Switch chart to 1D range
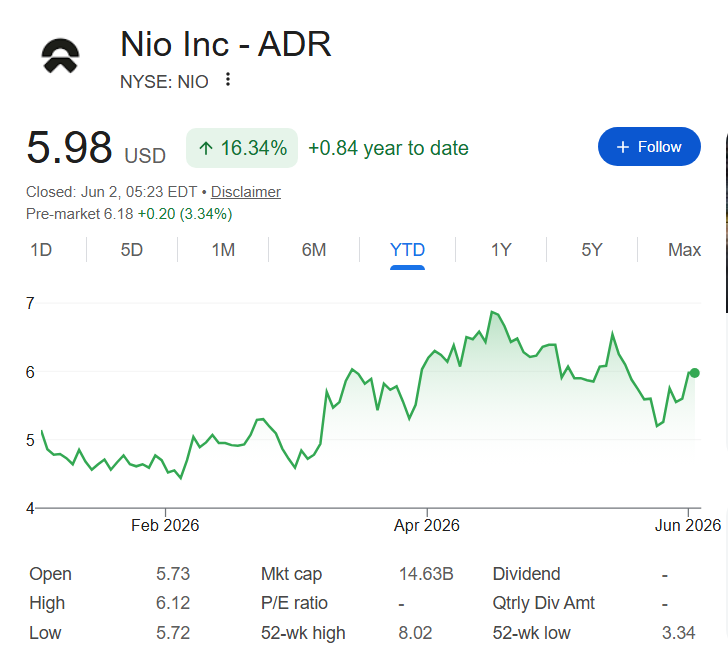728x666 pixels. pyautogui.click(x=41, y=250)
